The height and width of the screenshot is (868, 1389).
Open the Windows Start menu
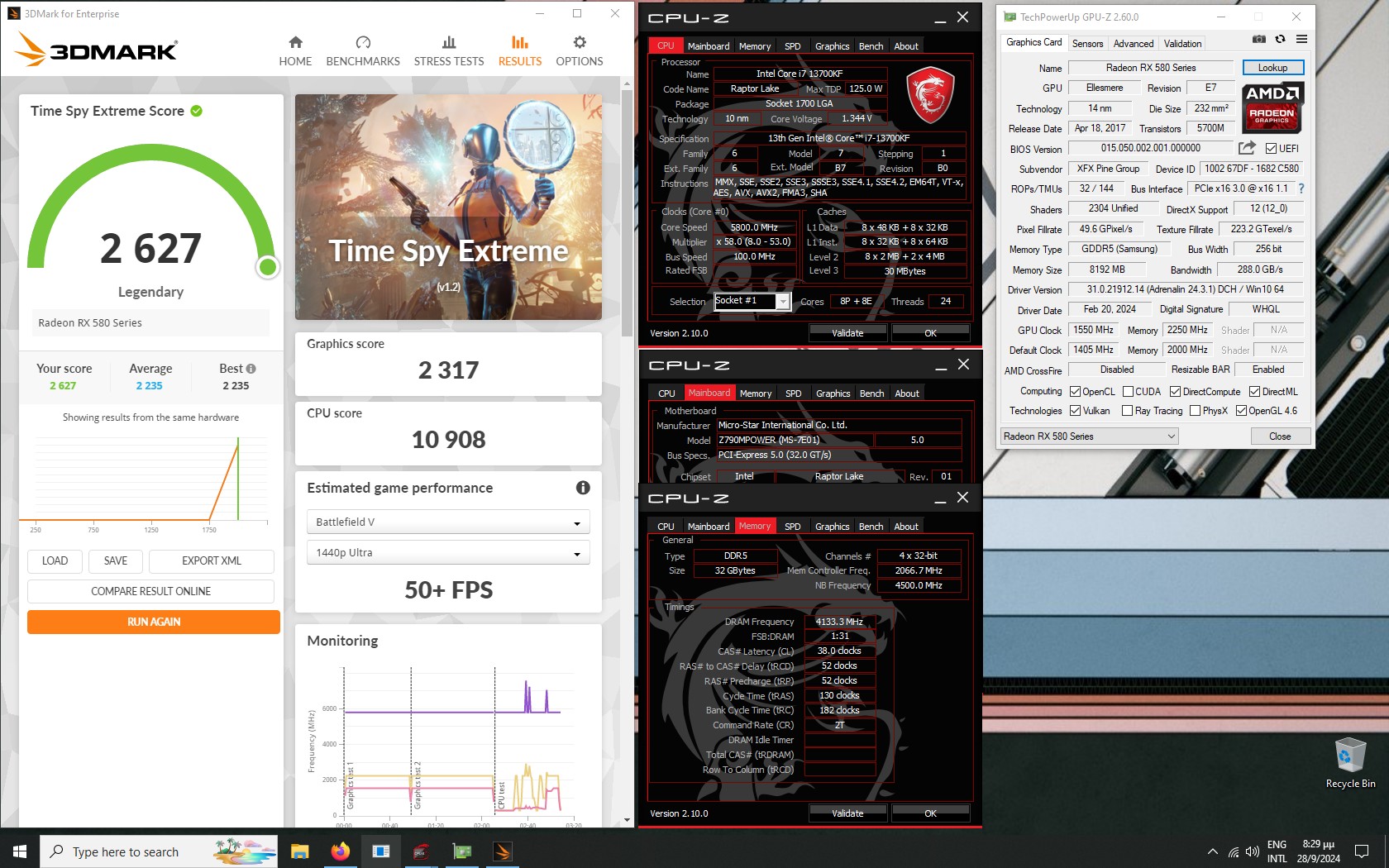pyautogui.click(x=20, y=851)
